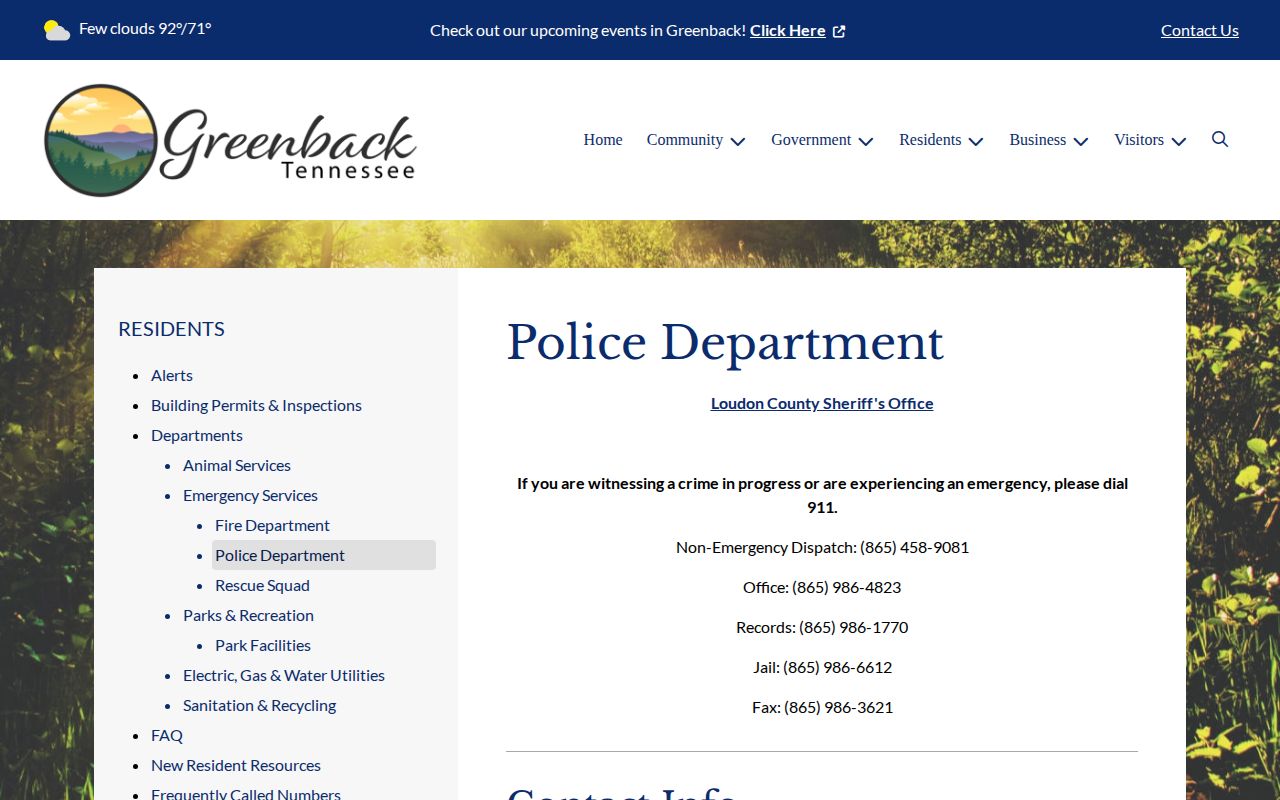Click the Greenback Tennessee logo

pos(230,140)
